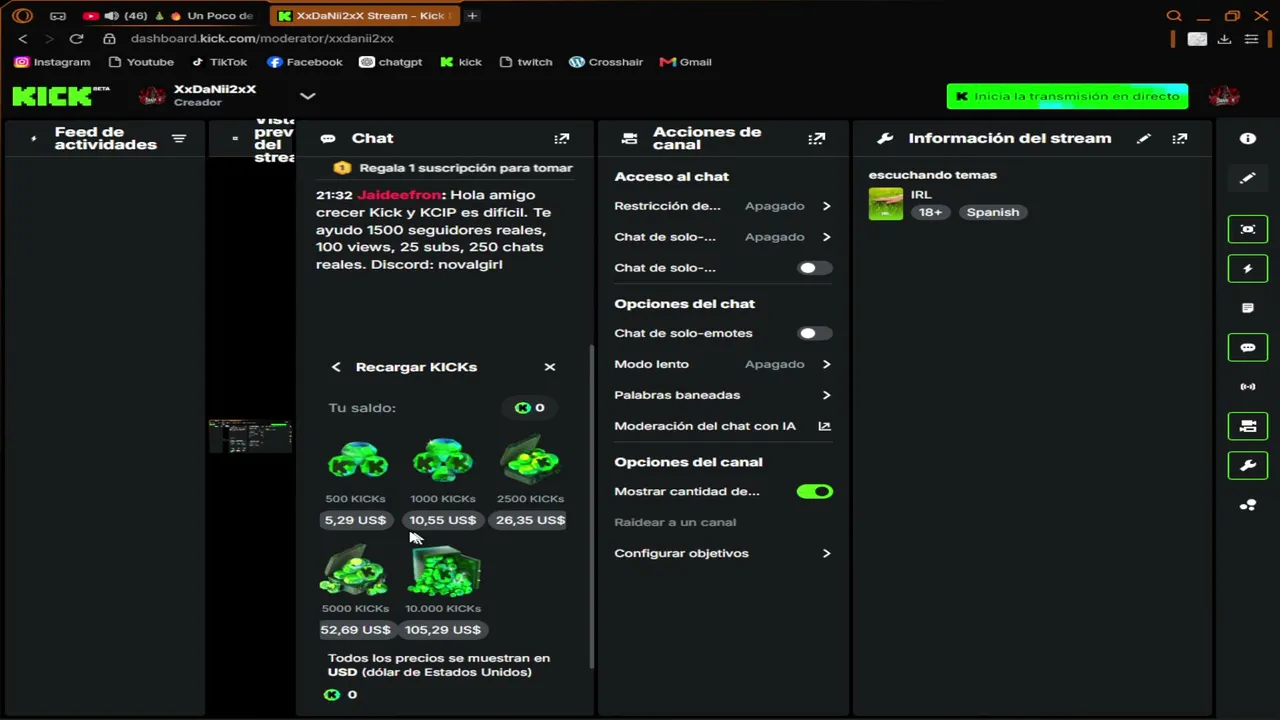Open the Feed de actividades filter icon

click(x=179, y=139)
